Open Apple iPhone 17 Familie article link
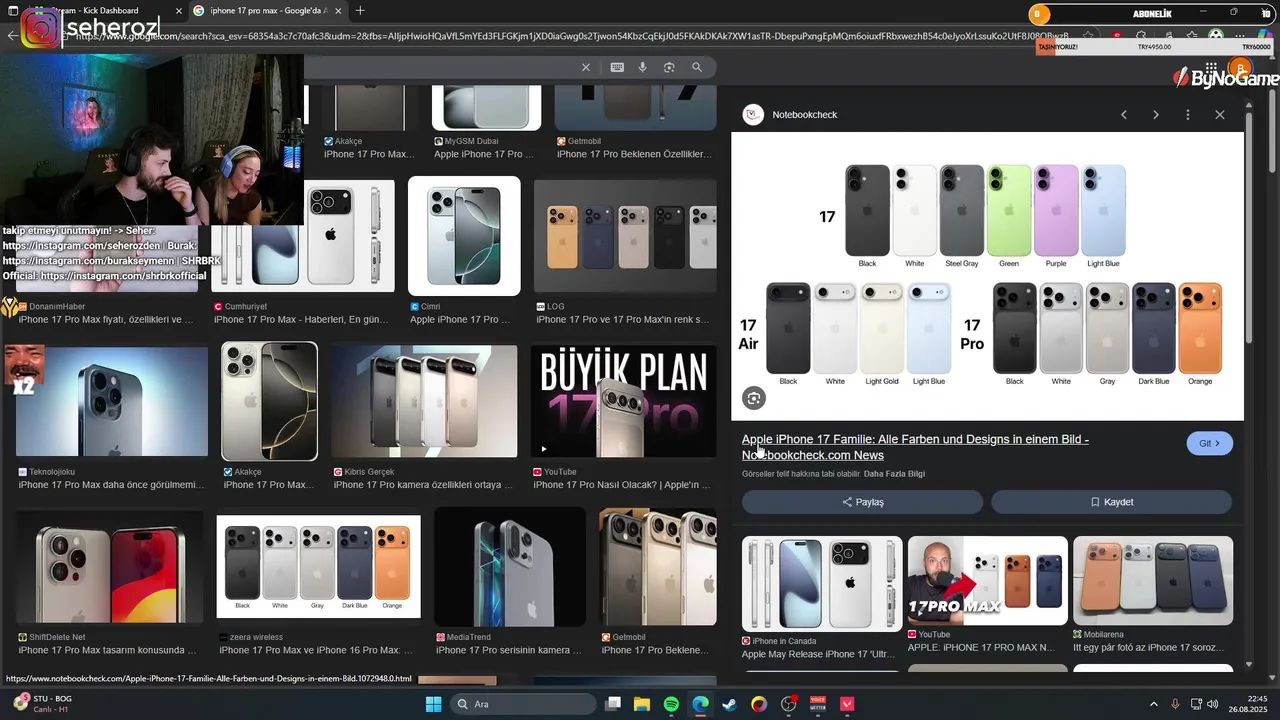Viewport: 1280px width, 720px height. coord(915,447)
